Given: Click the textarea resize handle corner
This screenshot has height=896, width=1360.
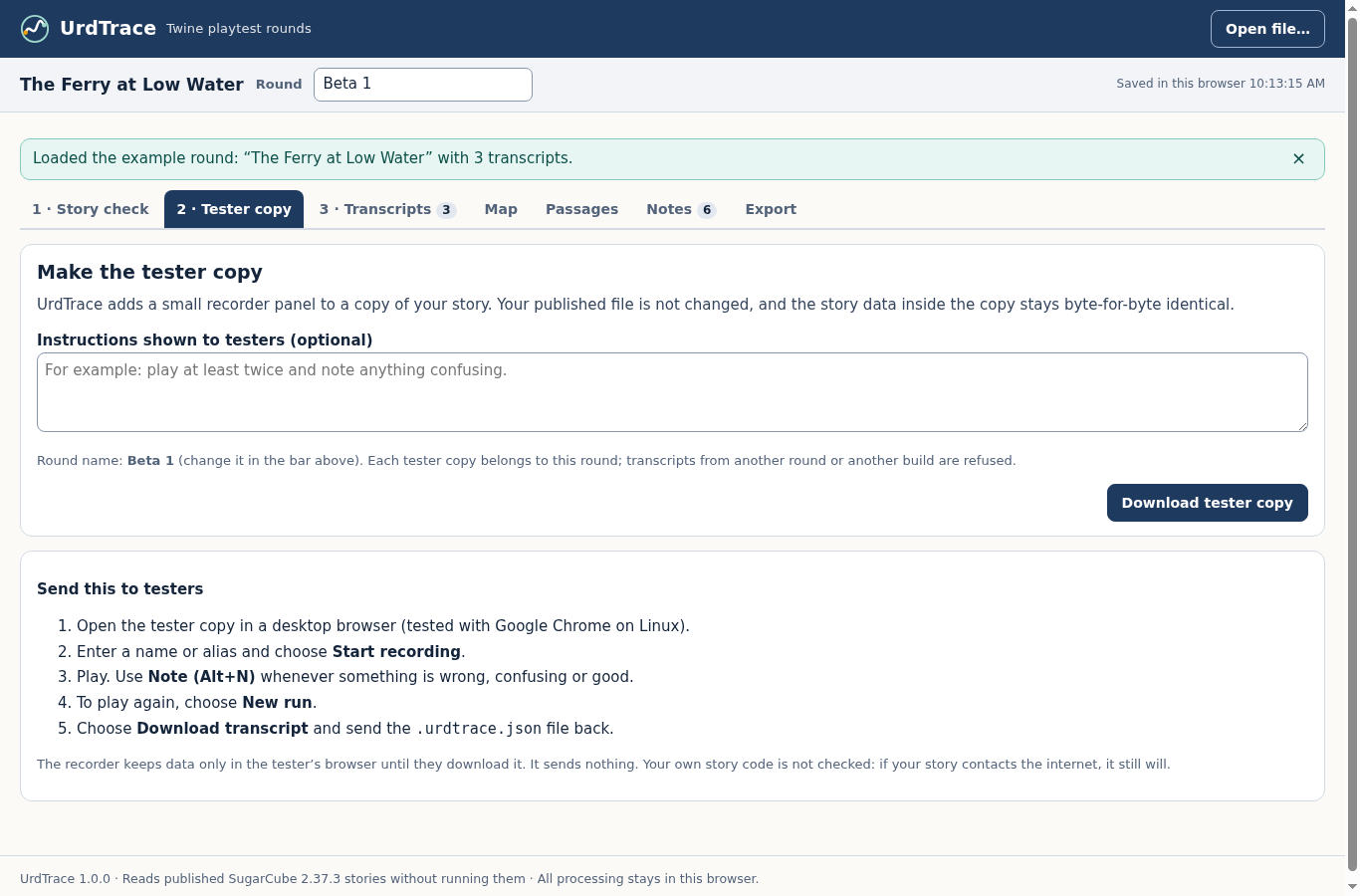Looking at the screenshot, I should pos(1301,425).
